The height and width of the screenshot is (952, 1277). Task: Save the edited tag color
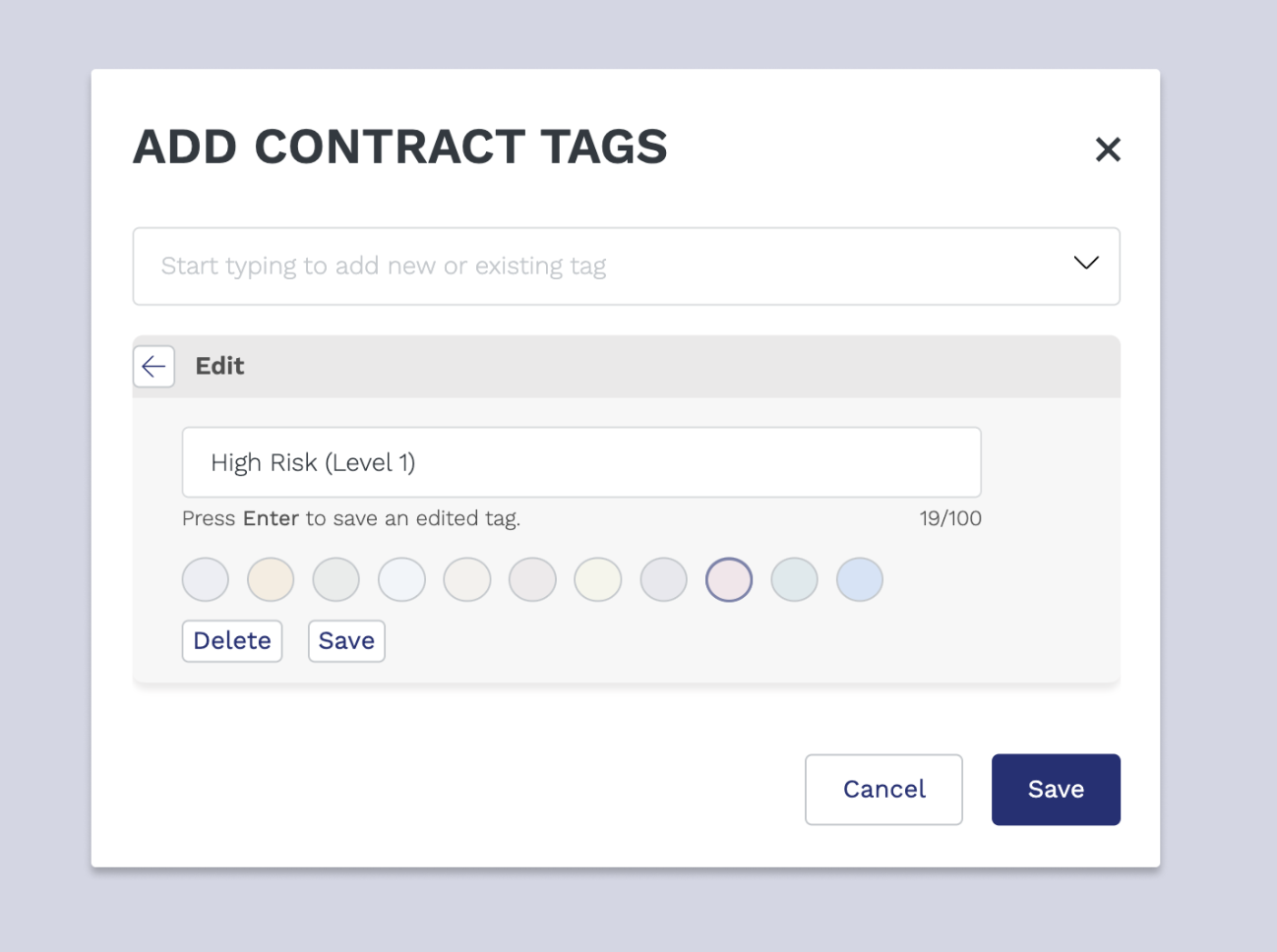tap(346, 640)
